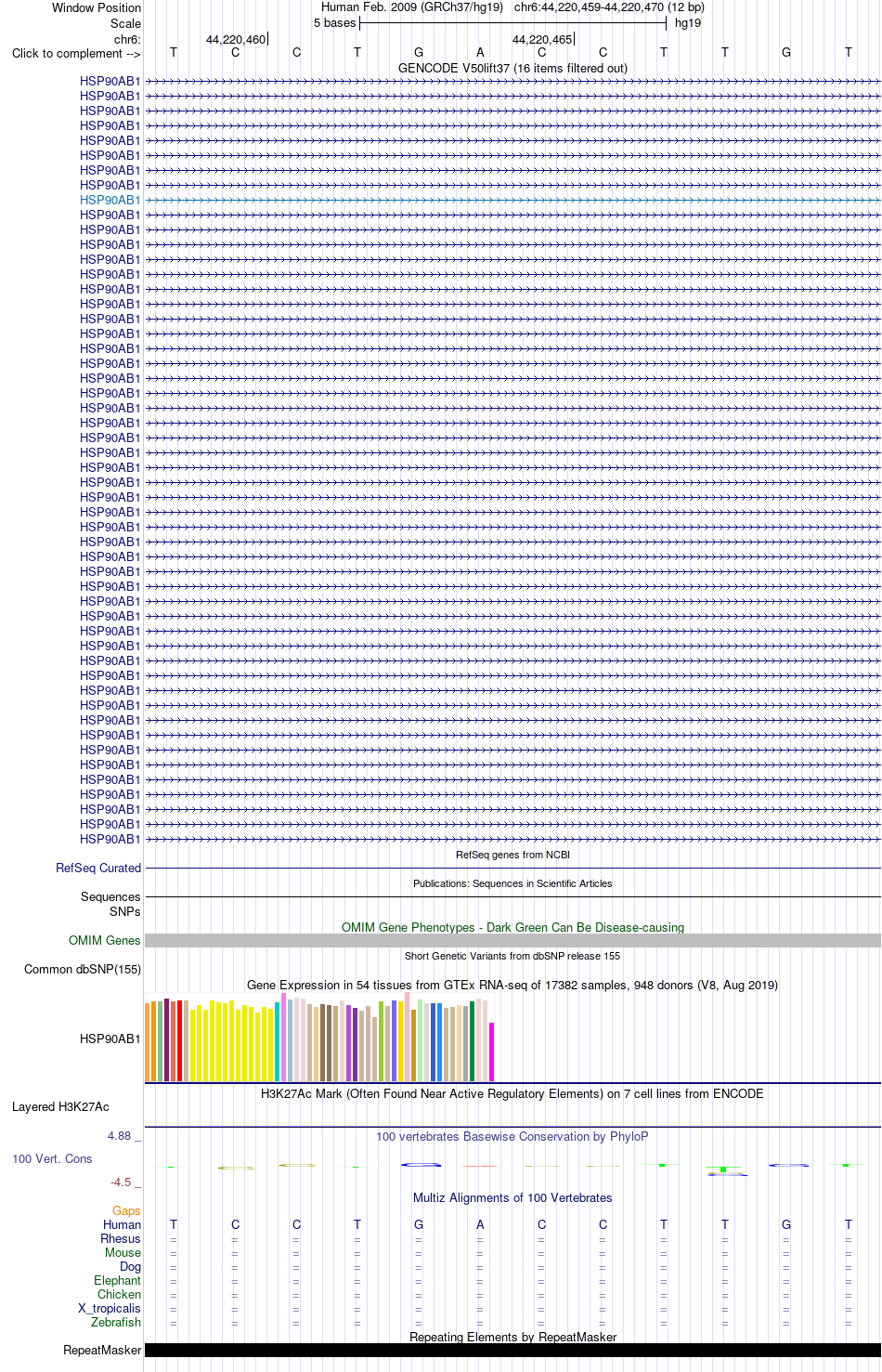Click the RepeatMasker track label
Viewport: 882px width, 1372px height.
pyautogui.click(x=102, y=1350)
